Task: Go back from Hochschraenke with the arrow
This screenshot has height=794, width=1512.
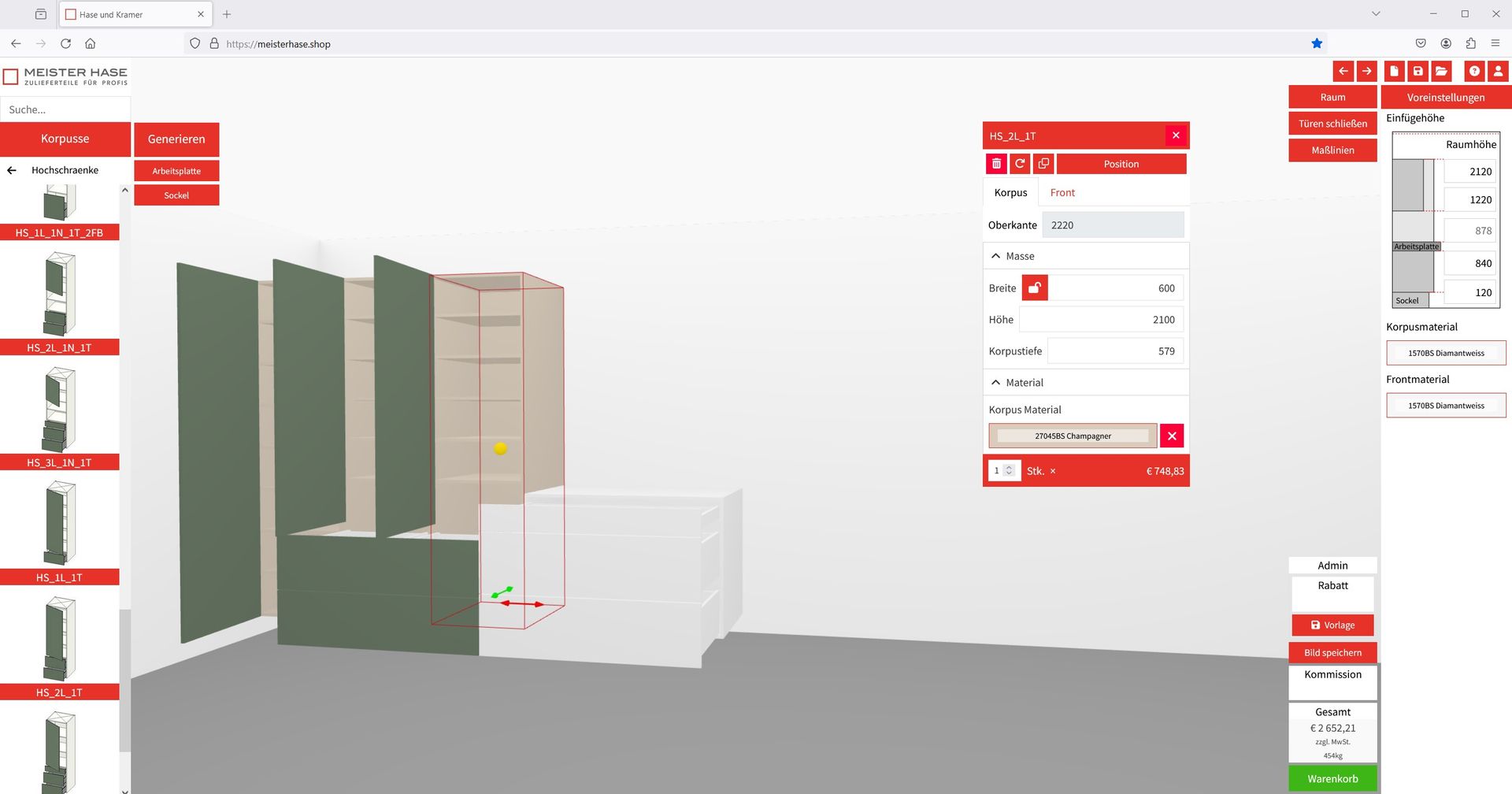Action: [12, 170]
